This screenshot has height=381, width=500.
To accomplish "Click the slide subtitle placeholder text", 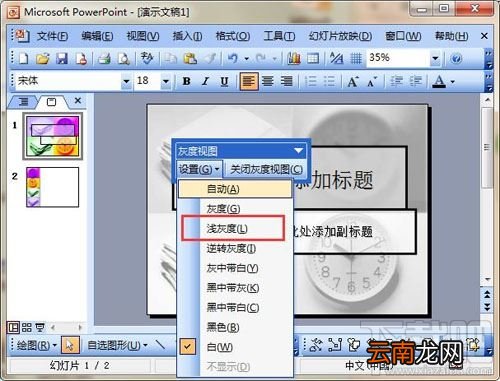I will click(x=332, y=231).
